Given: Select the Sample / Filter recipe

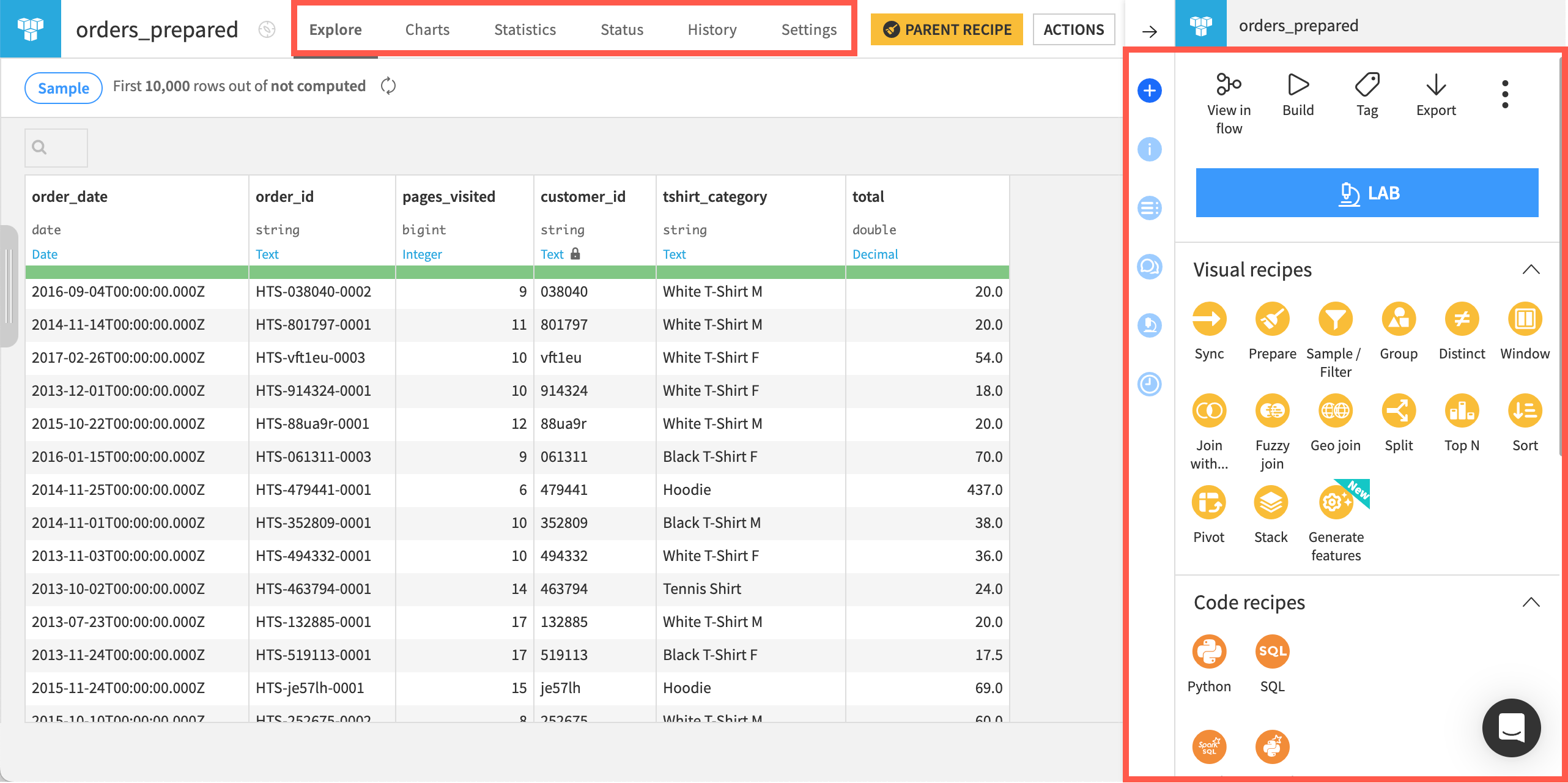Looking at the screenshot, I should pyautogui.click(x=1335, y=319).
